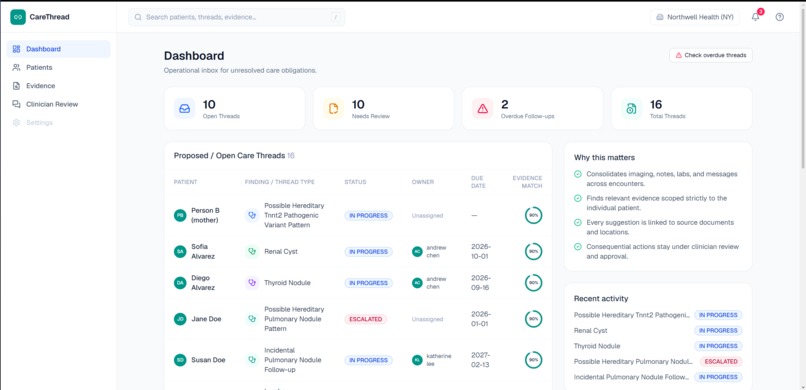Click Diego Alvarez avatar badge

pos(180,283)
